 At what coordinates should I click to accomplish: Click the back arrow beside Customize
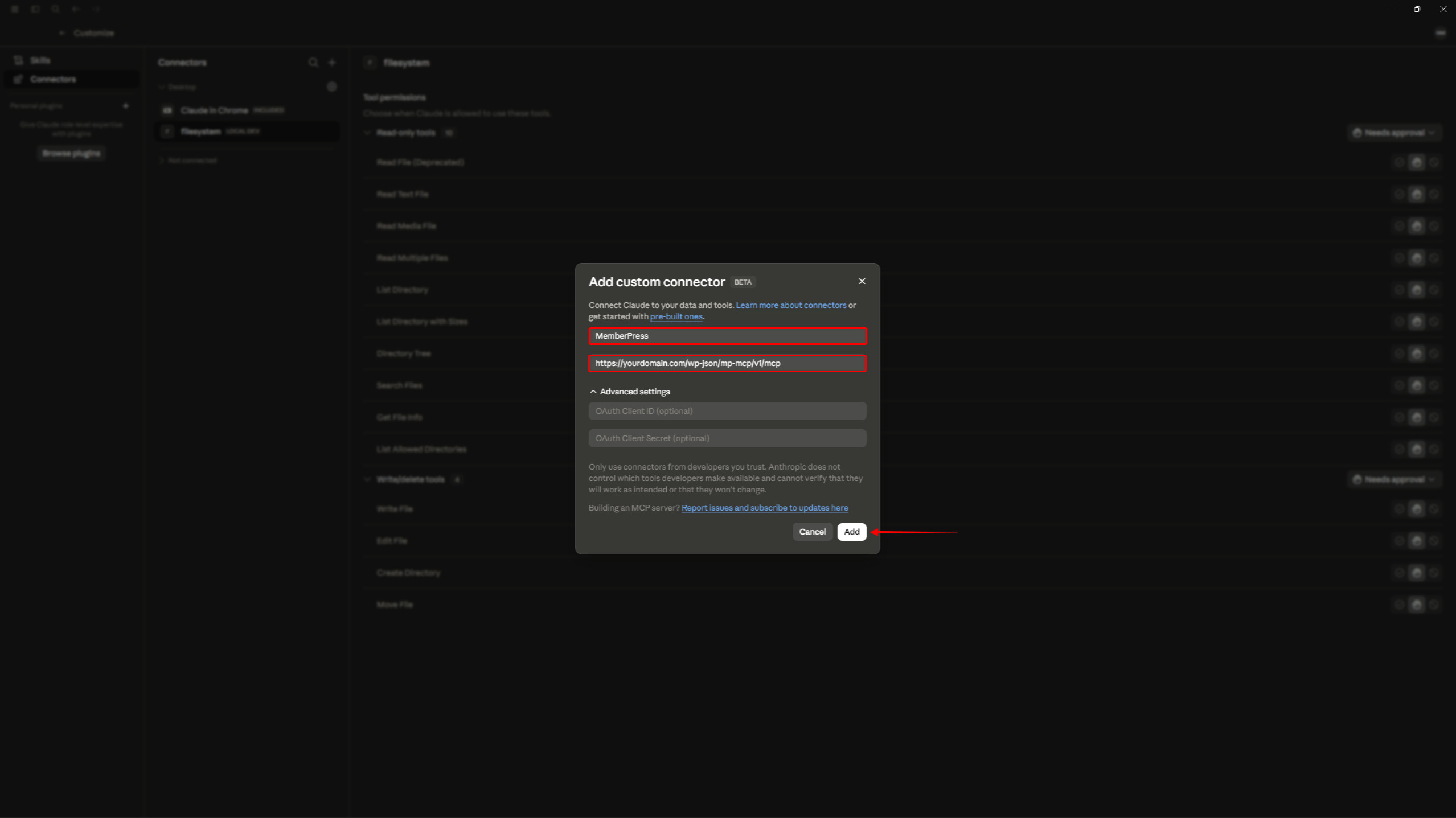[62, 33]
